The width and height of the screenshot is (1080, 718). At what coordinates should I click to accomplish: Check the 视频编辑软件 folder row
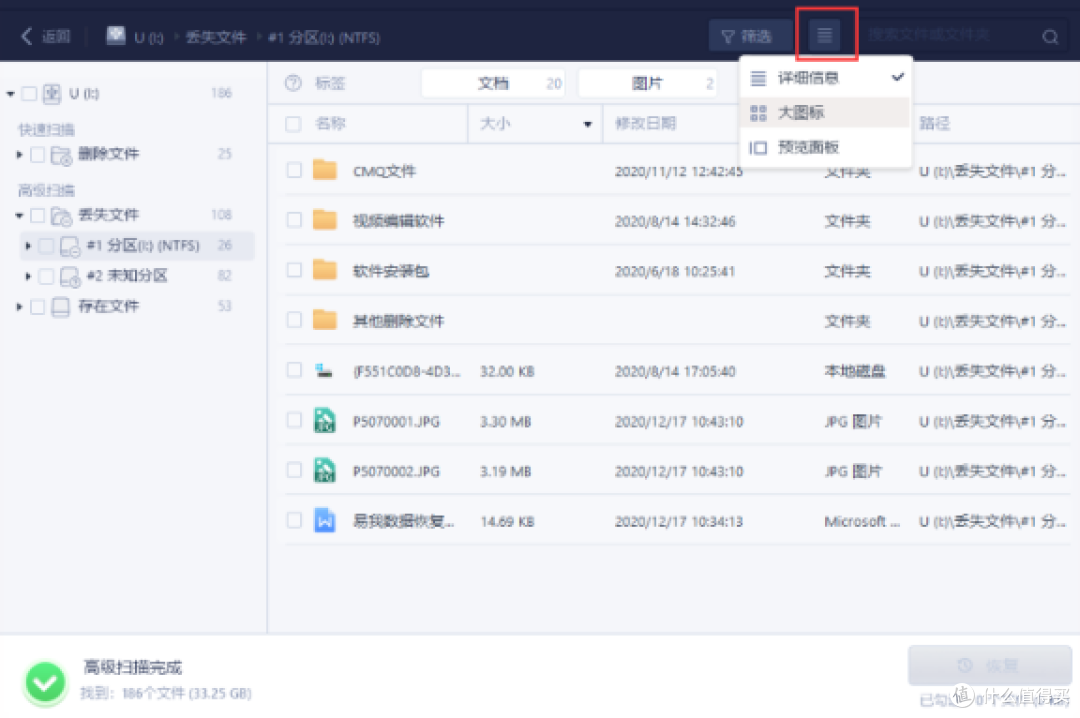point(294,220)
